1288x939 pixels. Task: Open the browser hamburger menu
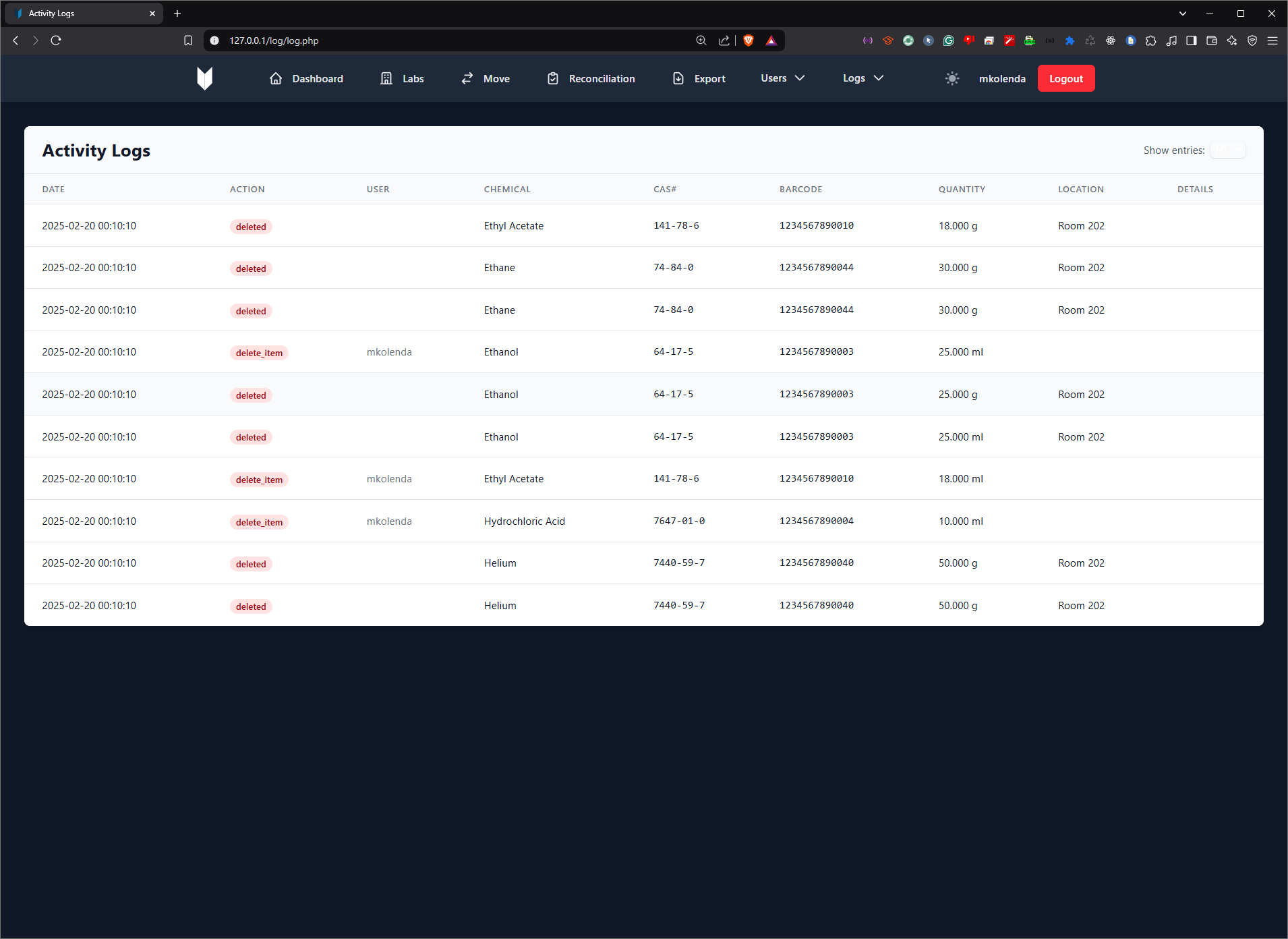pyautogui.click(x=1272, y=40)
